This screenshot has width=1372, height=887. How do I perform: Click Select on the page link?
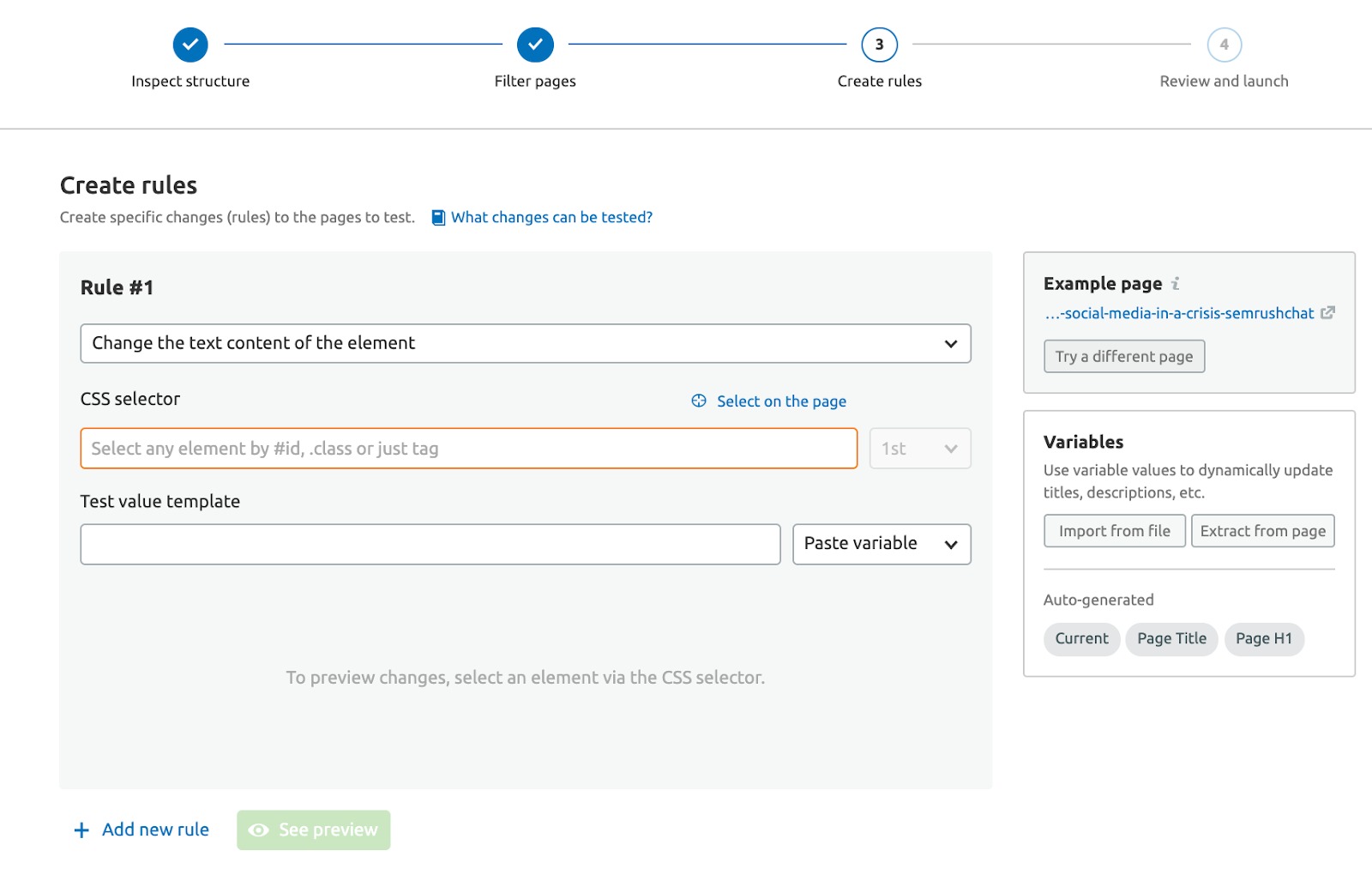click(x=781, y=401)
